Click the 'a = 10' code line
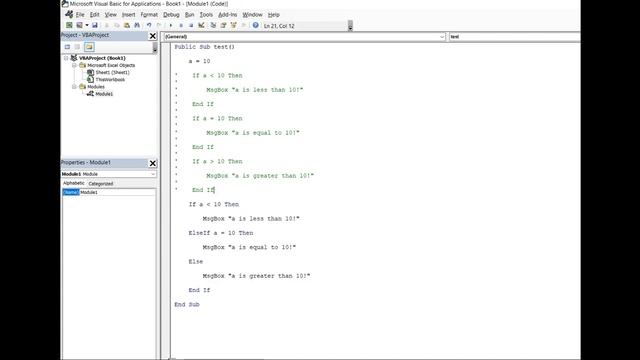This screenshot has height=360, width=640. point(199,61)
